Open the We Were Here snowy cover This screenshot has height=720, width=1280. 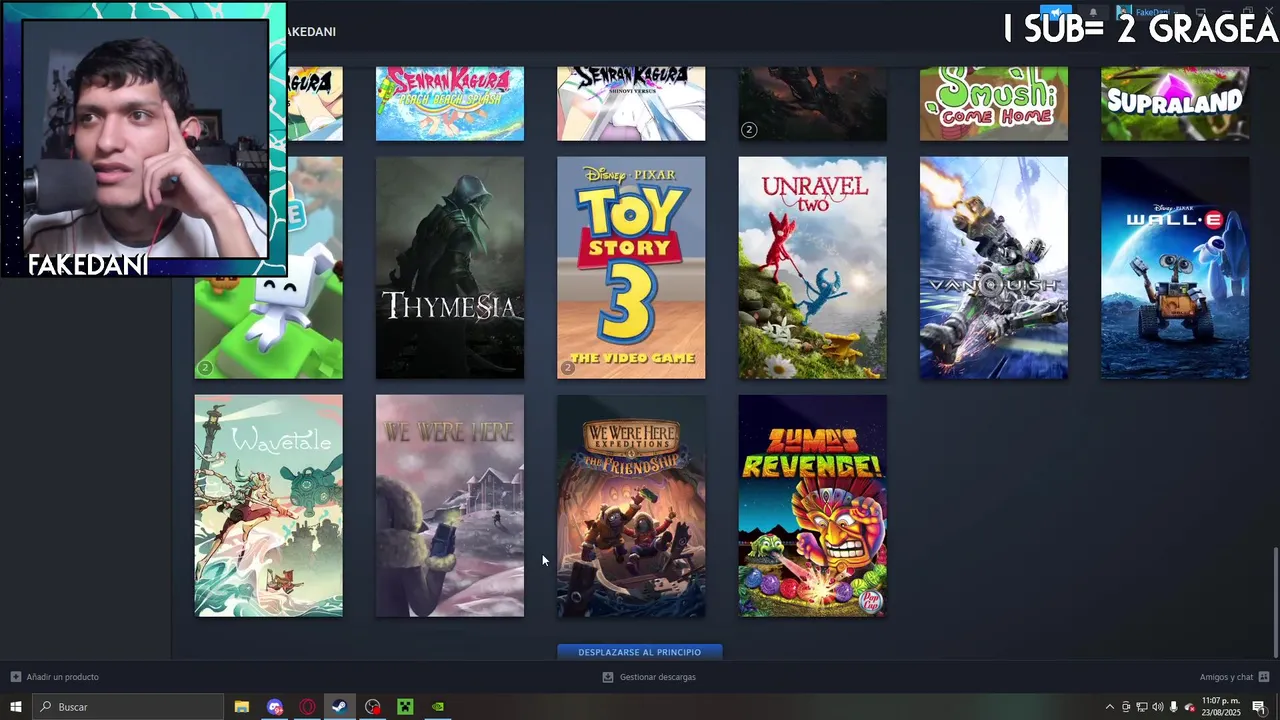[450, 506]
